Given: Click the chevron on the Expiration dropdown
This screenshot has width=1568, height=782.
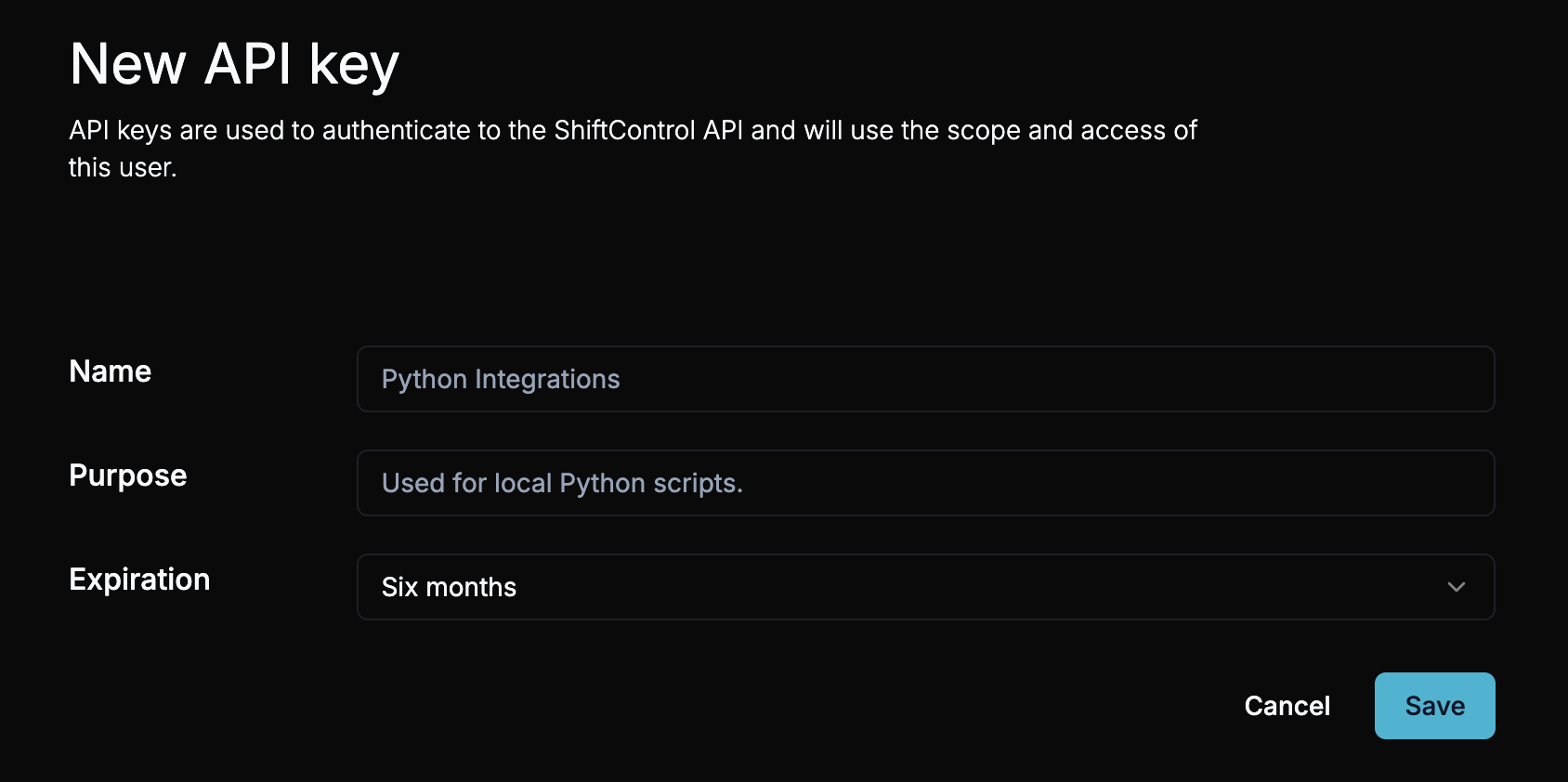Looking at the screenshot, I should [1458, 586].
